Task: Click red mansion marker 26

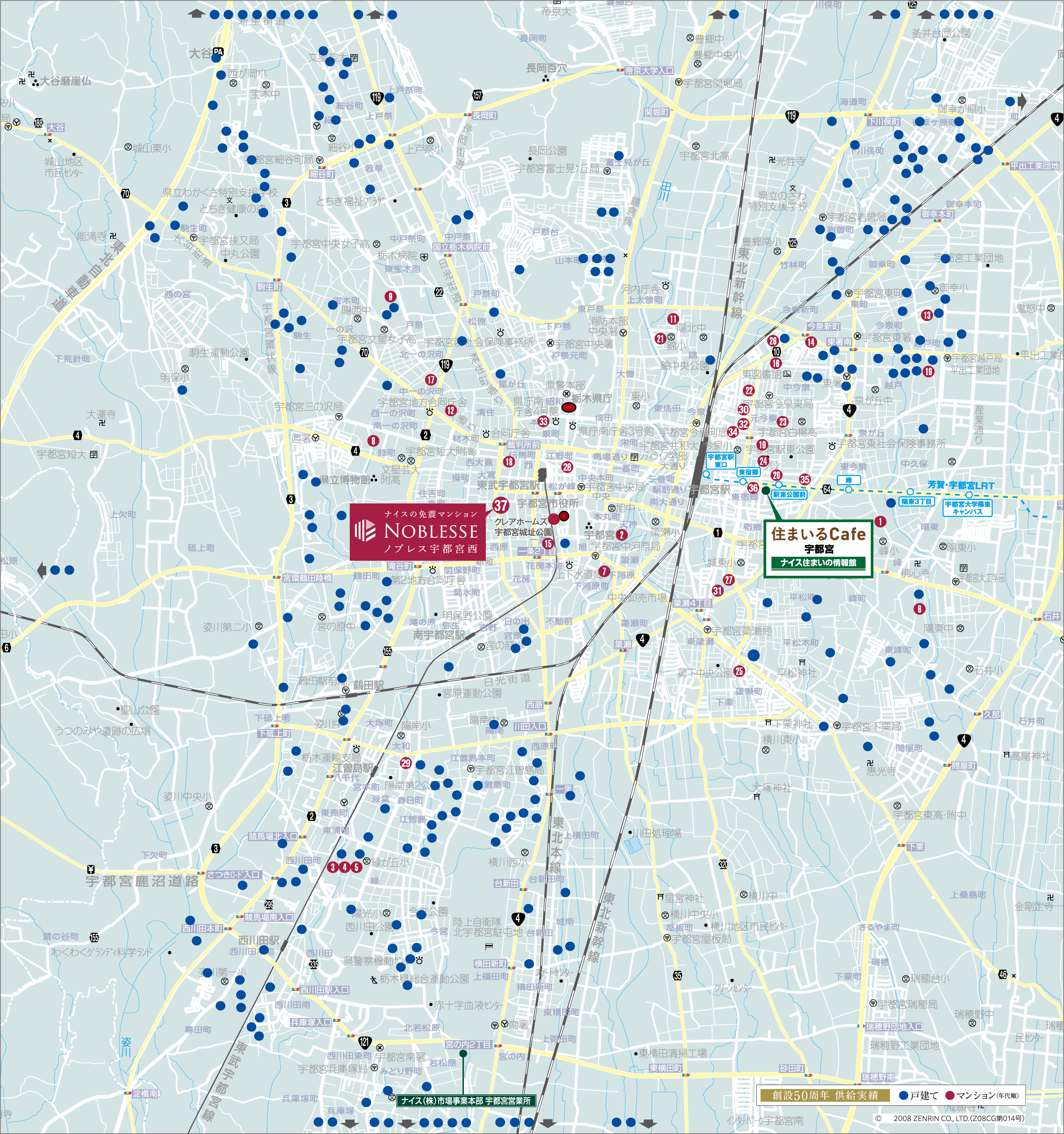Action: [773, 341]
